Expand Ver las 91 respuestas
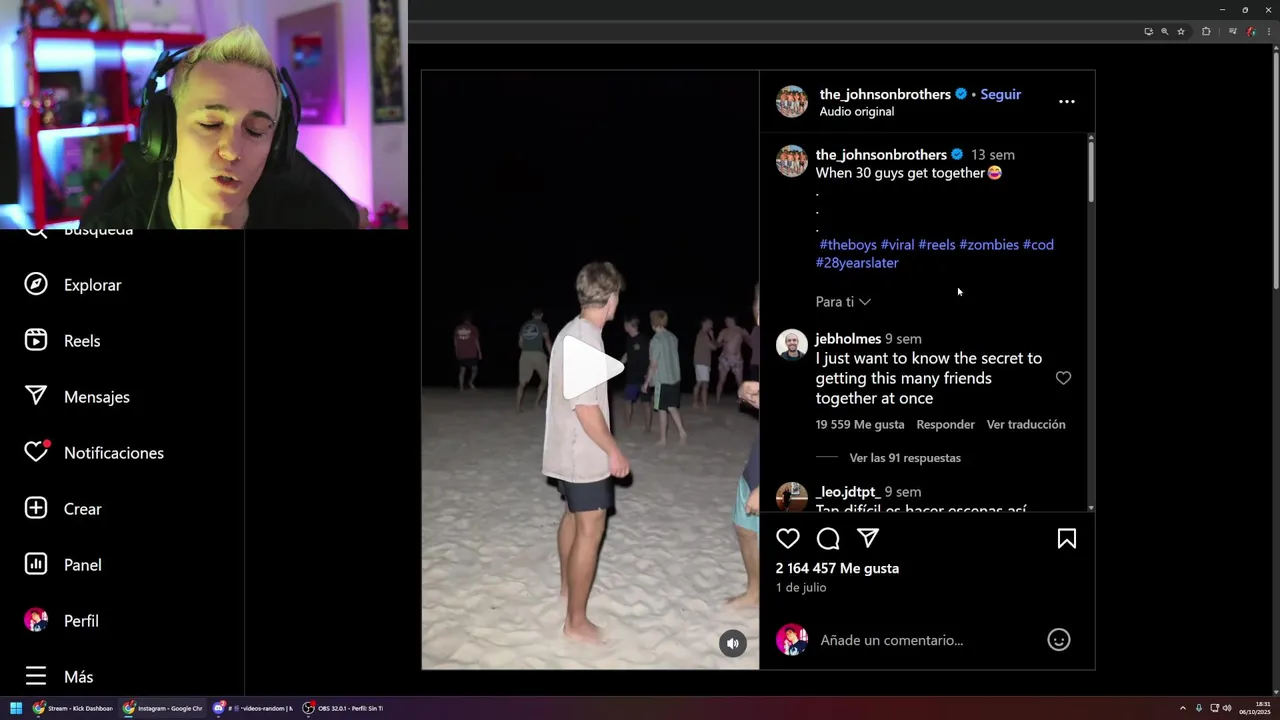Viewport: 1280px width, 720px height. (x=905, y=458)
